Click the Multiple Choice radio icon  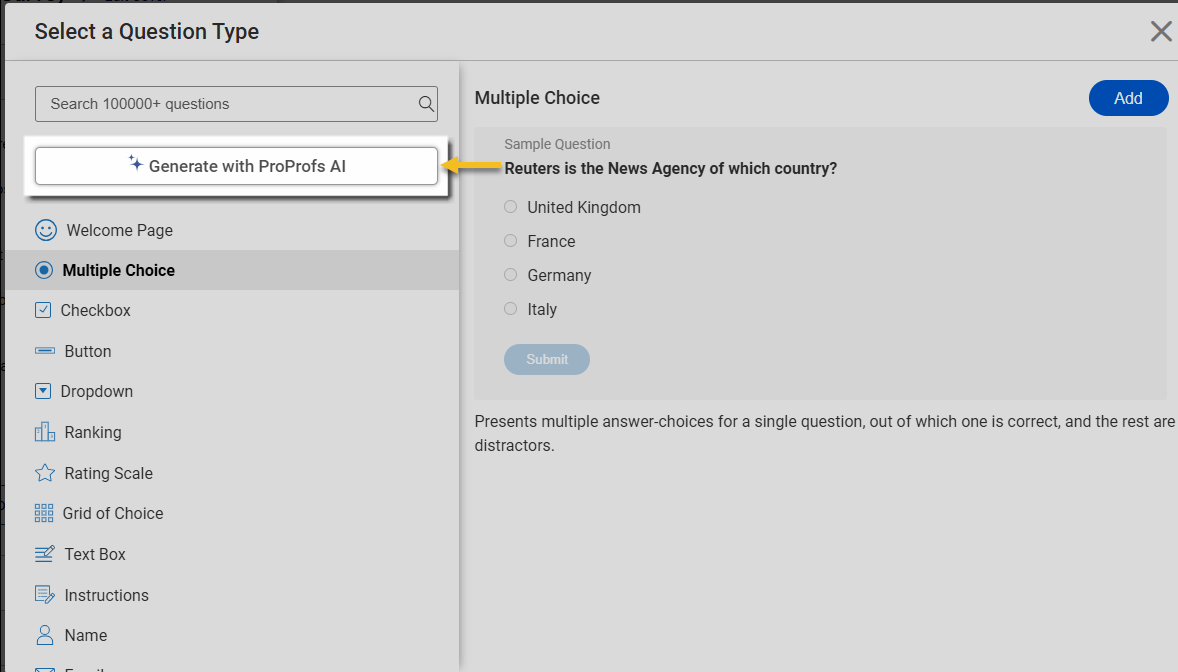44,270
